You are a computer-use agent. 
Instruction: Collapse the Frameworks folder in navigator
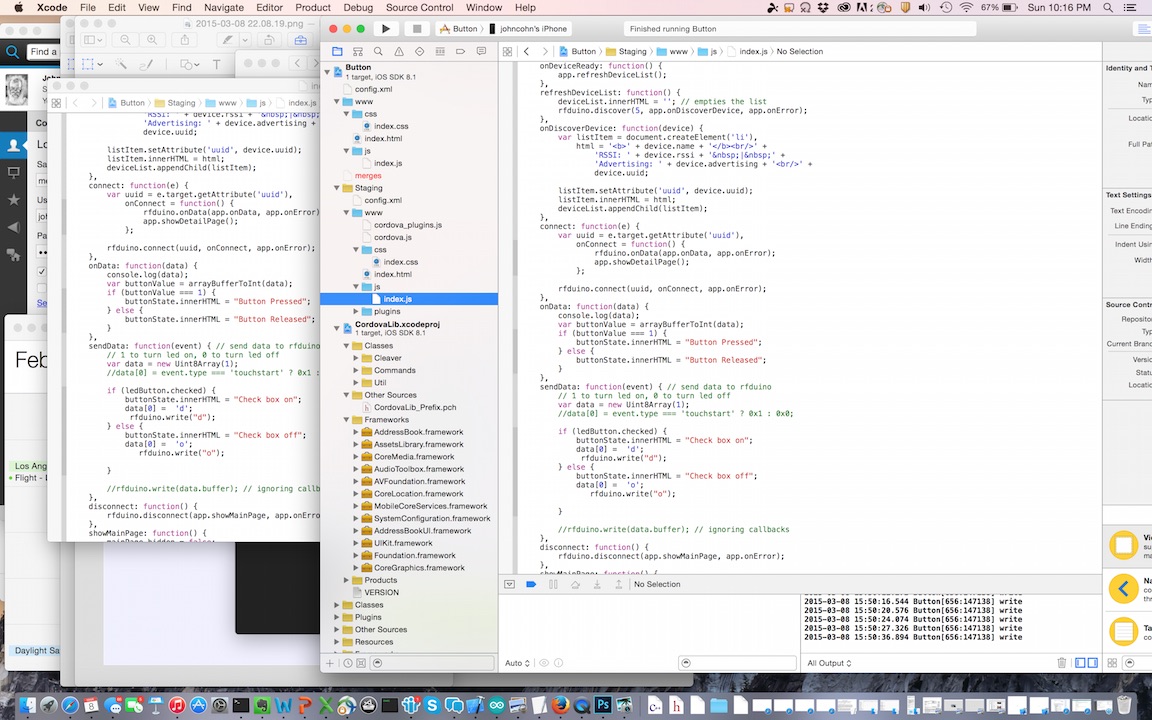pyautogui.click(x=346, y=420)
